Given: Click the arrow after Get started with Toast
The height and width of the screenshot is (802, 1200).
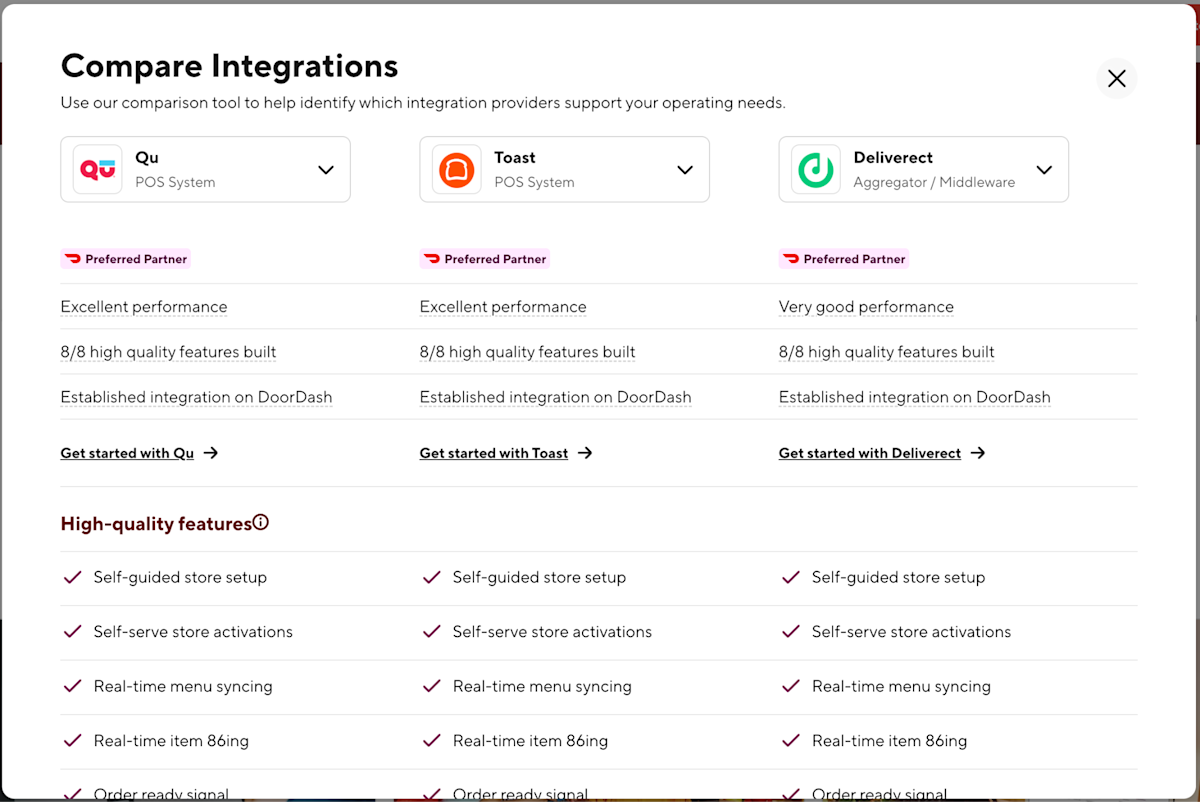Looking at the screenshot, I should [585, 453].
